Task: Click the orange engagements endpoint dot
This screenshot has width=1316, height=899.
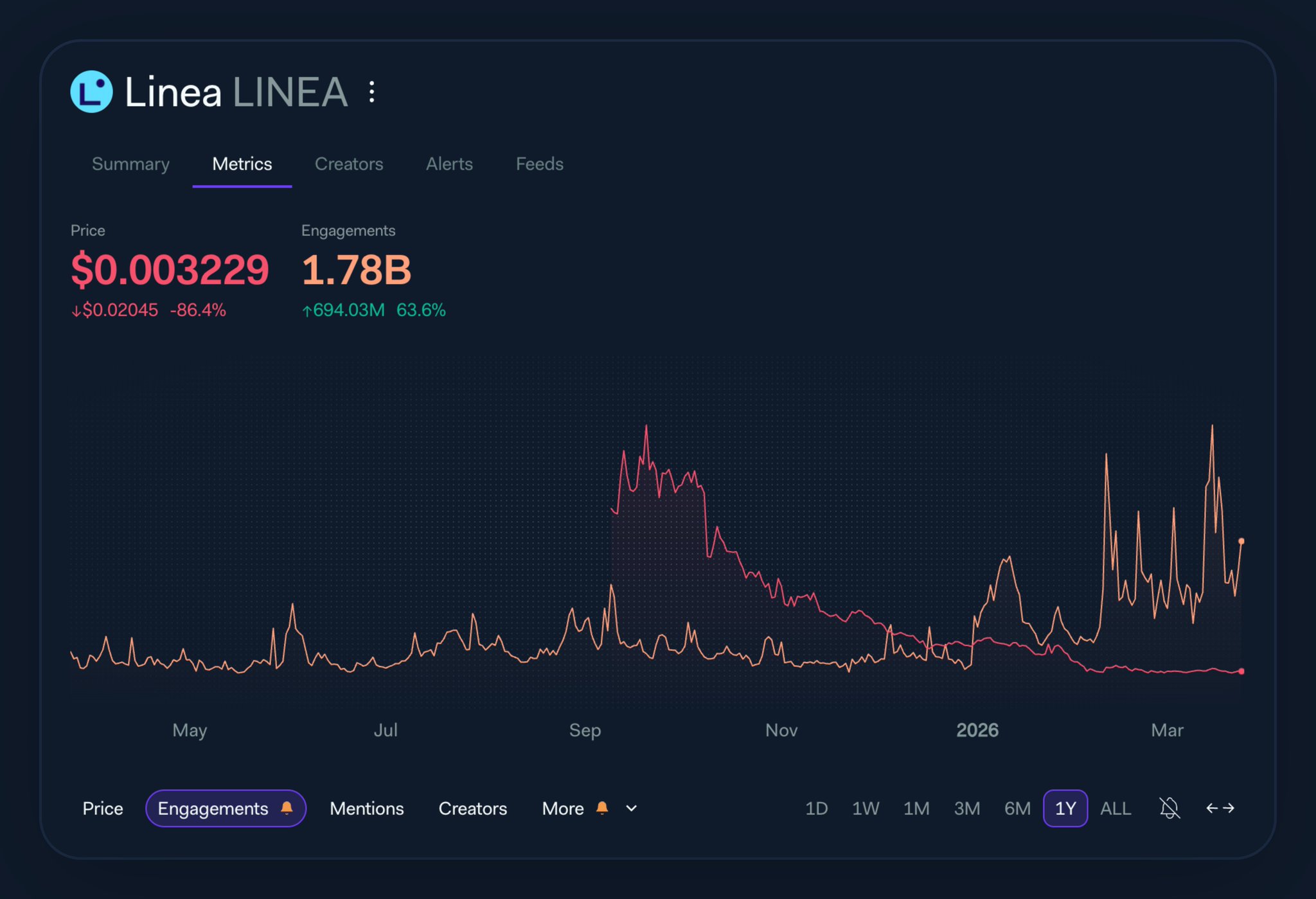Action: click(1241, 541)
